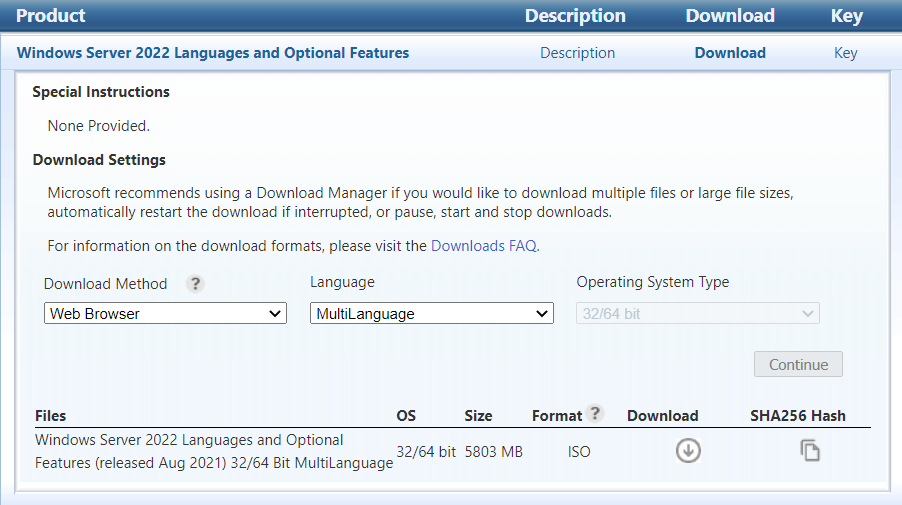
Task: Click the Download Method help question mark
Action: pyautogui.click(x=195, y=284)
